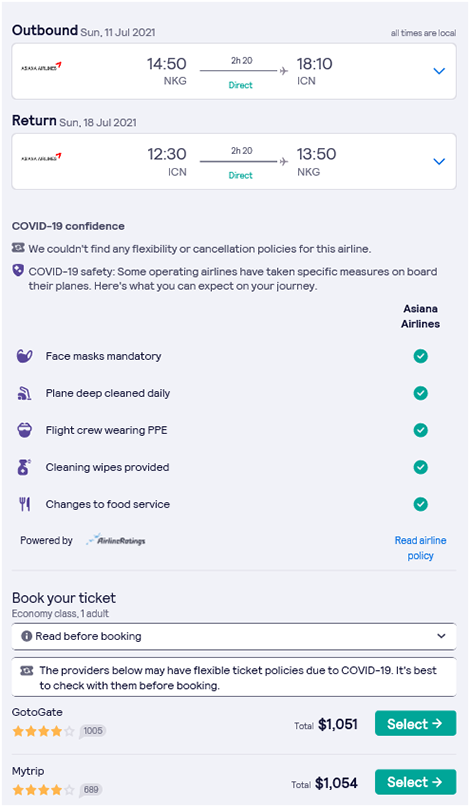Click the Changes to food service checkmark

pos(421,504)
